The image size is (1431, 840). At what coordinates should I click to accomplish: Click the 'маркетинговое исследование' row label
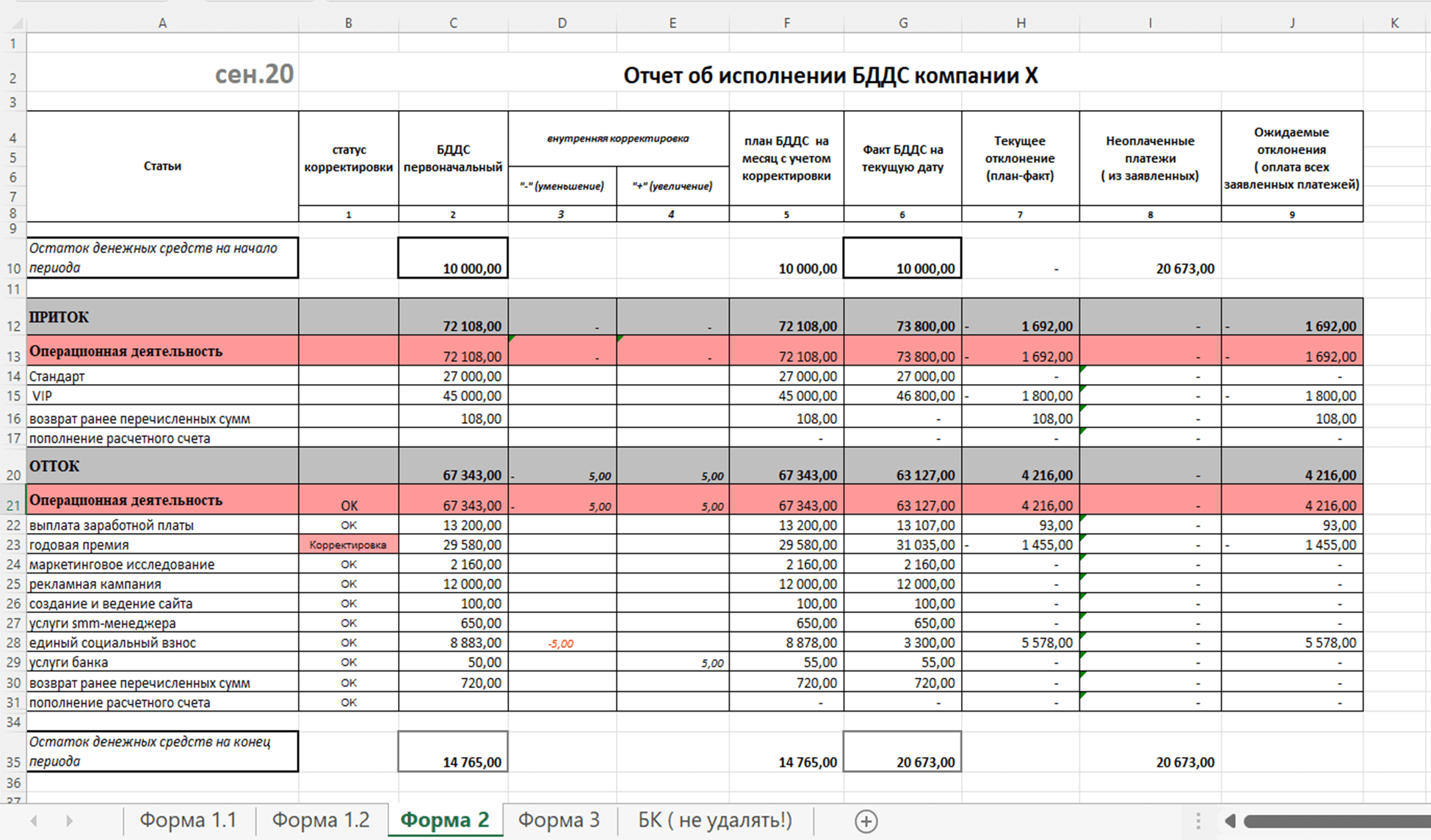pos(162,565)
